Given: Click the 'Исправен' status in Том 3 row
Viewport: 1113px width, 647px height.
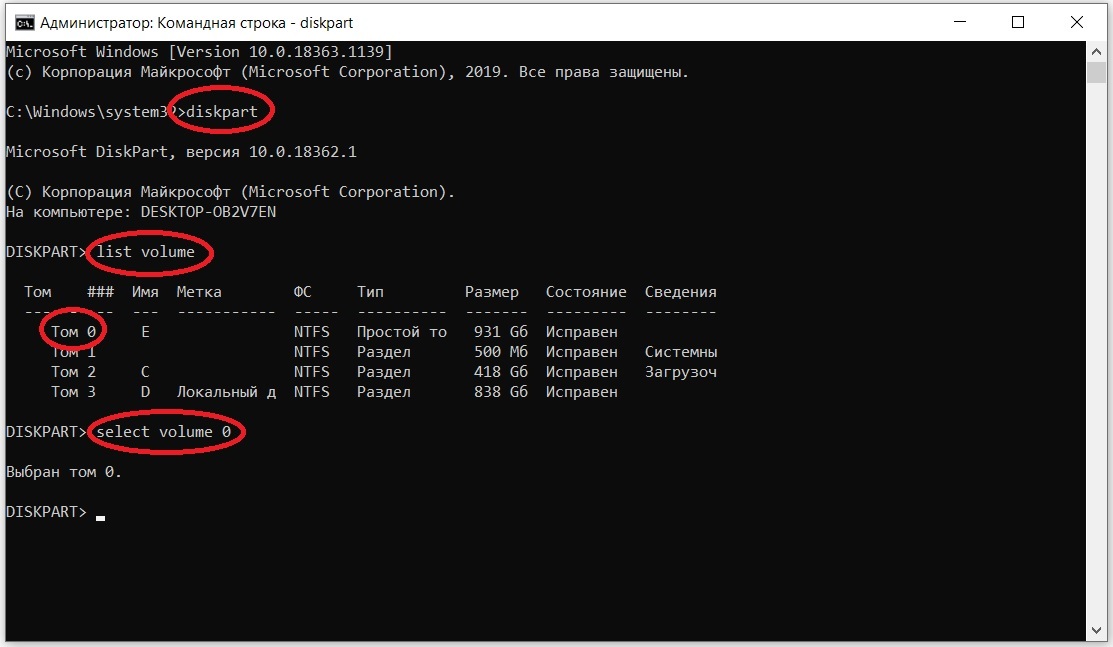Looking at the screenshot, I should pos(581,391).
